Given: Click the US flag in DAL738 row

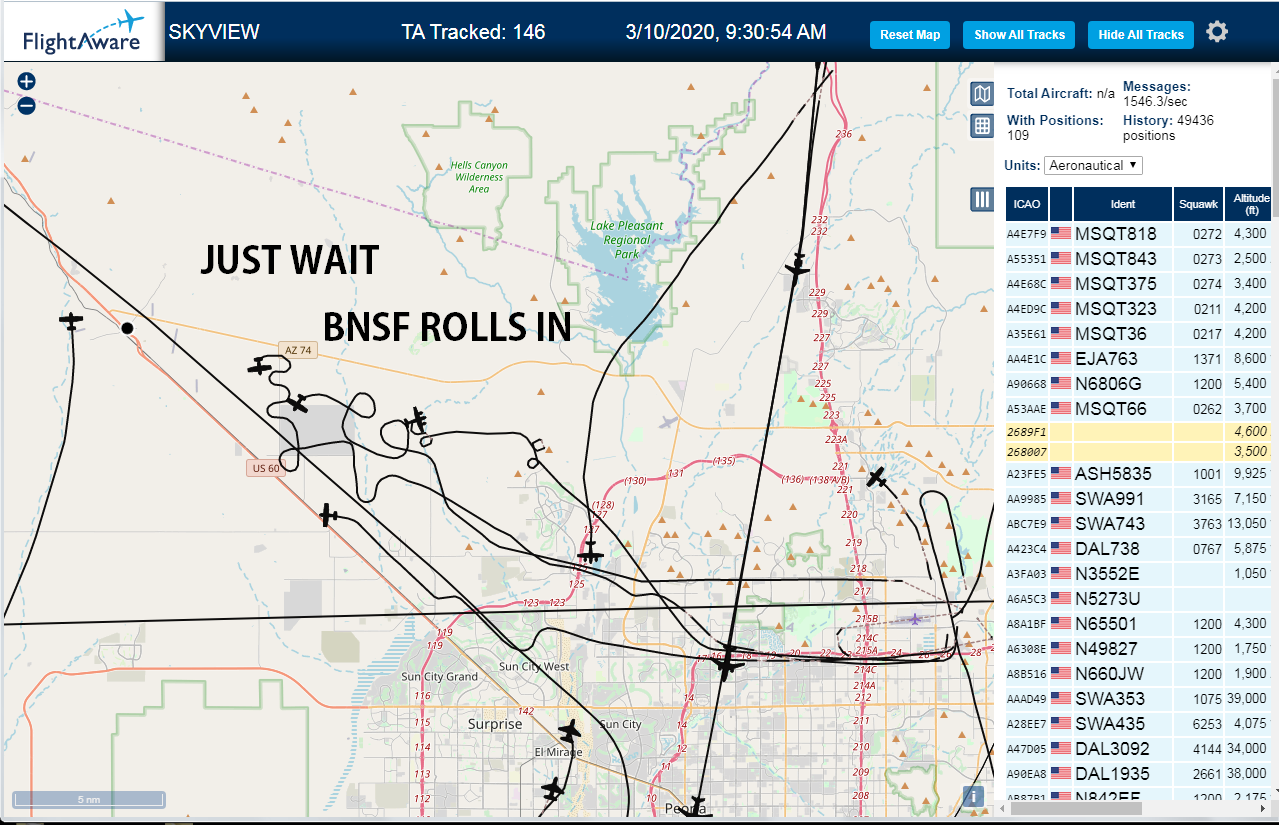Looking at the screenshot, I should [1060, 549].
